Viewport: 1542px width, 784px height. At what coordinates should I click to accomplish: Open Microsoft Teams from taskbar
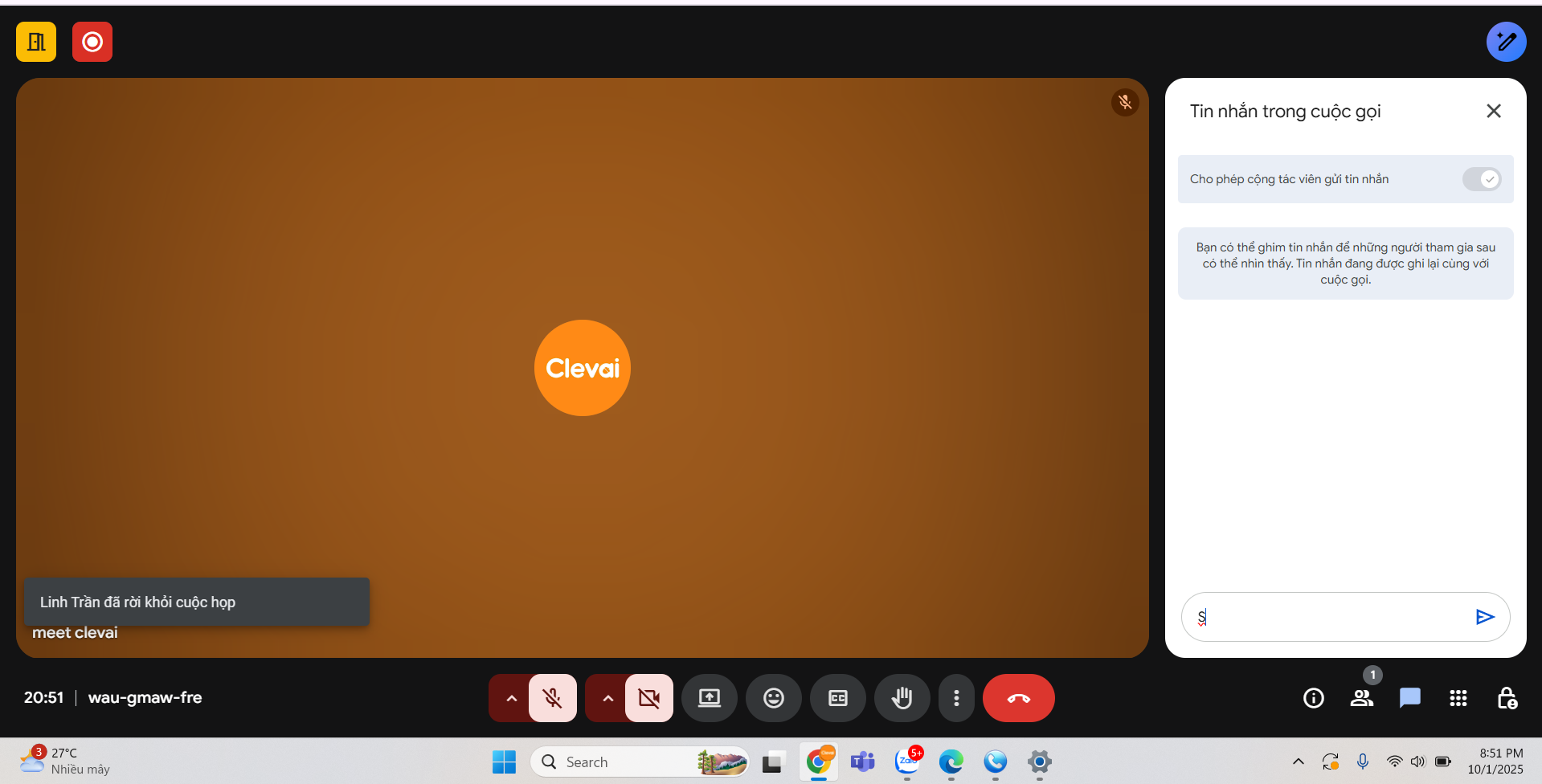[x=863, y=762]
